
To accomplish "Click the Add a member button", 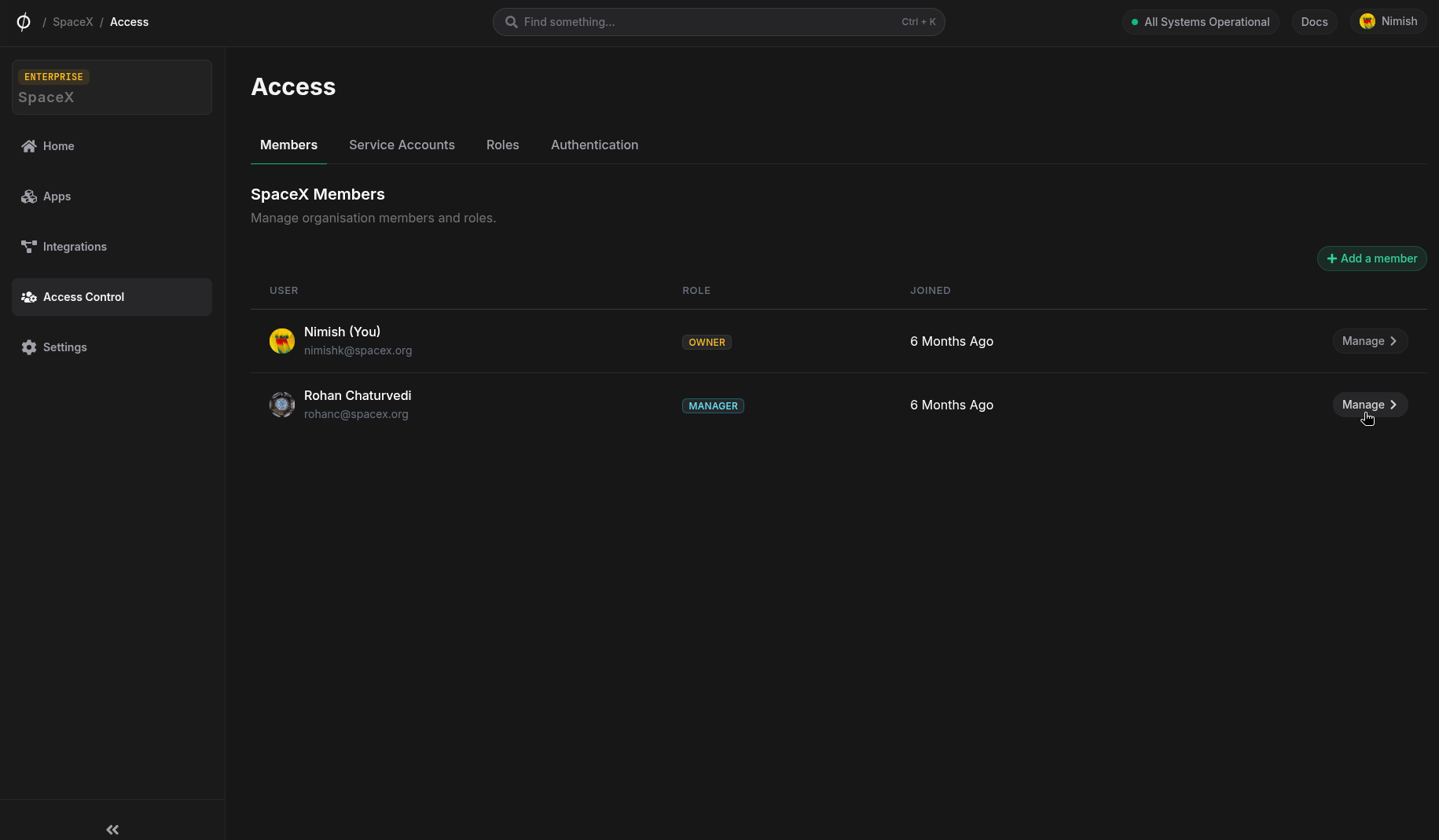I will click(1371, 259).
